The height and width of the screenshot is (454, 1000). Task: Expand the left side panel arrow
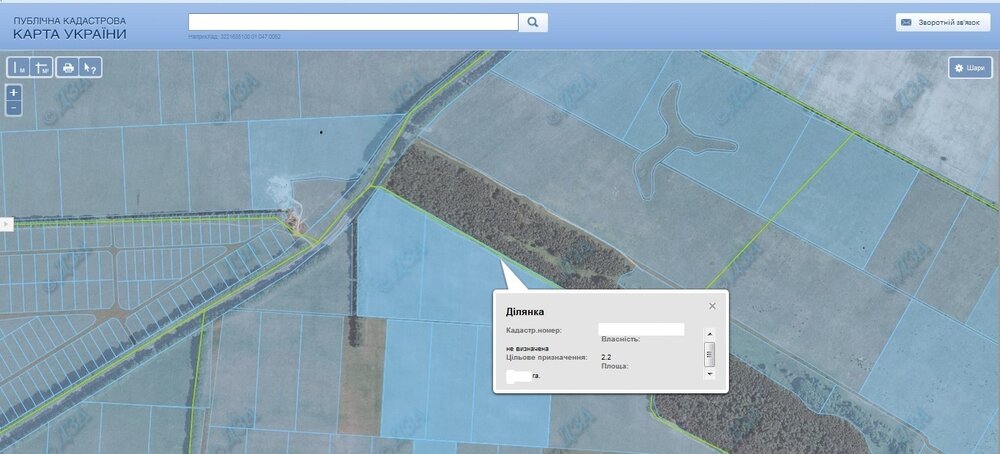click(x=4, y=224)
